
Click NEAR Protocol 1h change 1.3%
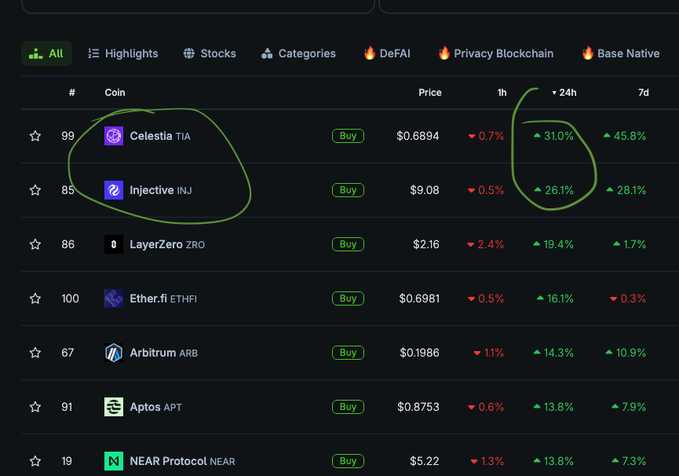click(x=488, y=461)
